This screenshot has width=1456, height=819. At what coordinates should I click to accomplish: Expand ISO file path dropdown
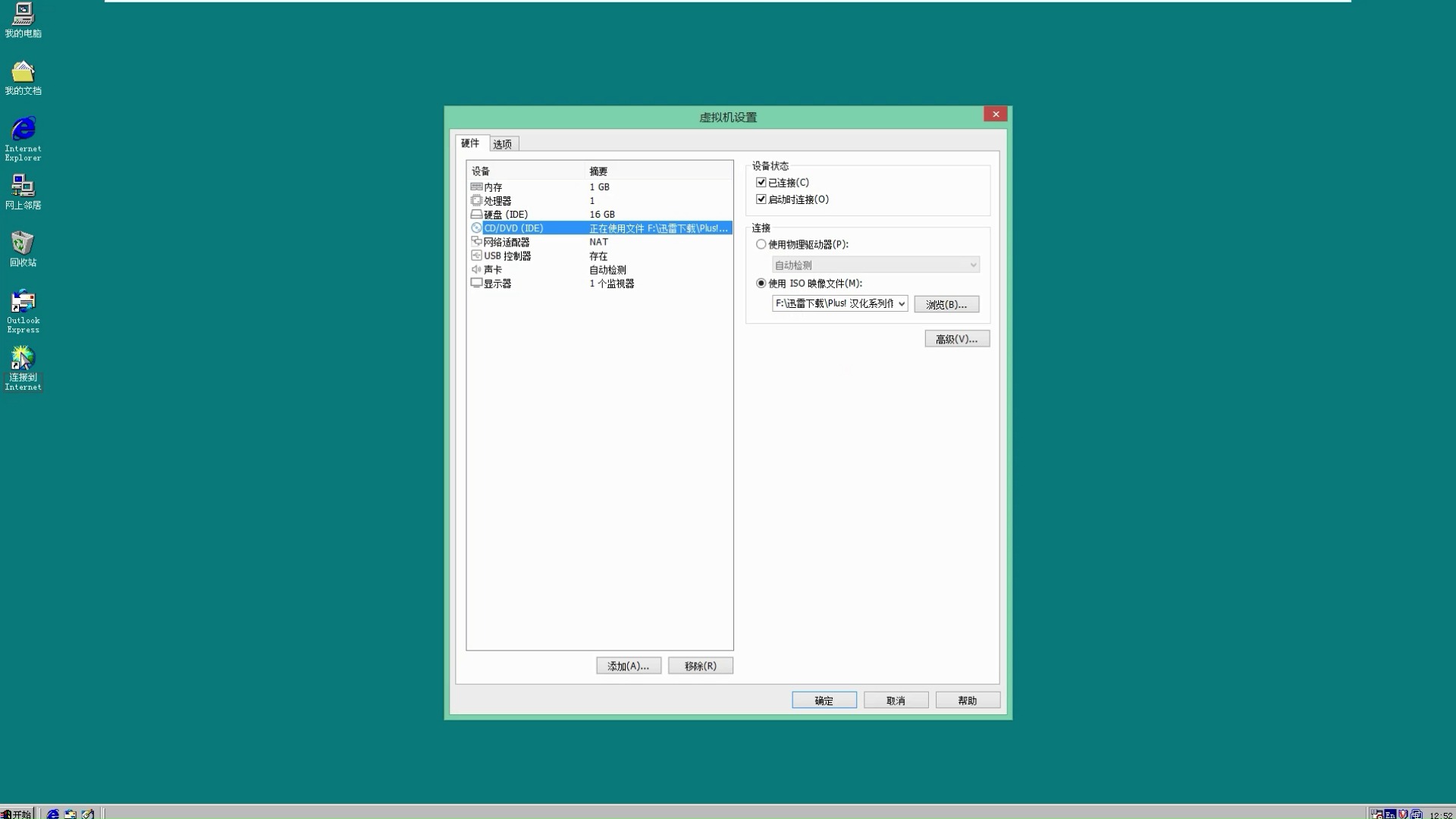[x=901, y=303]
